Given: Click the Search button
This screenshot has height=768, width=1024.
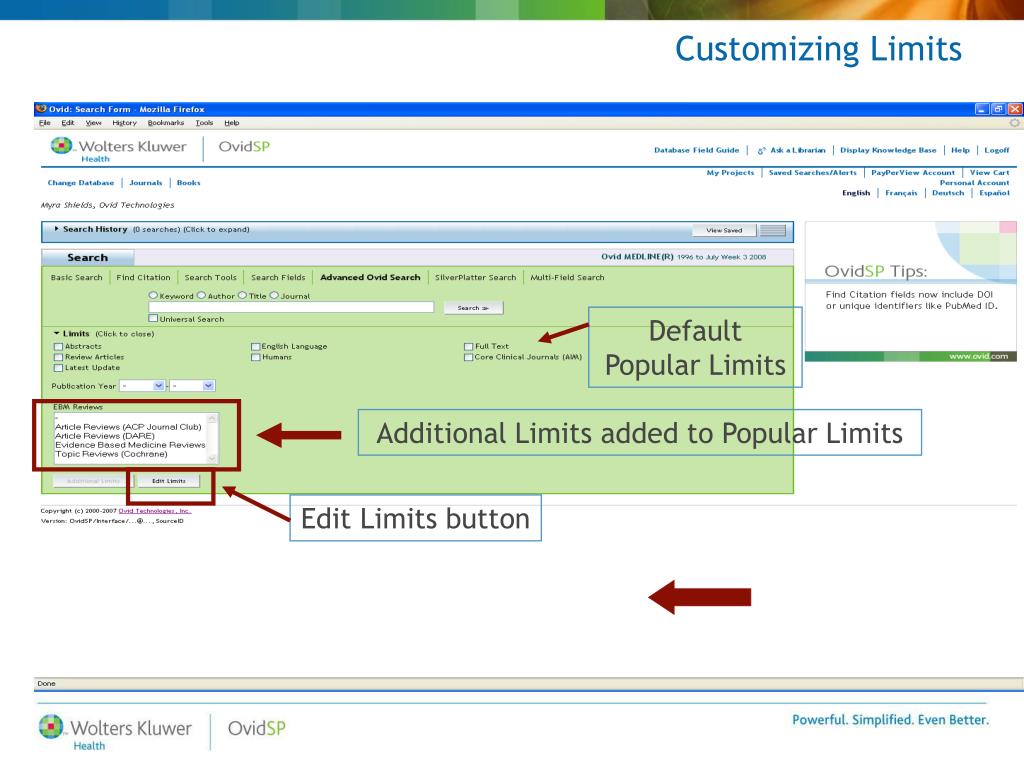Looking at the screenshot, I should 473,308.
